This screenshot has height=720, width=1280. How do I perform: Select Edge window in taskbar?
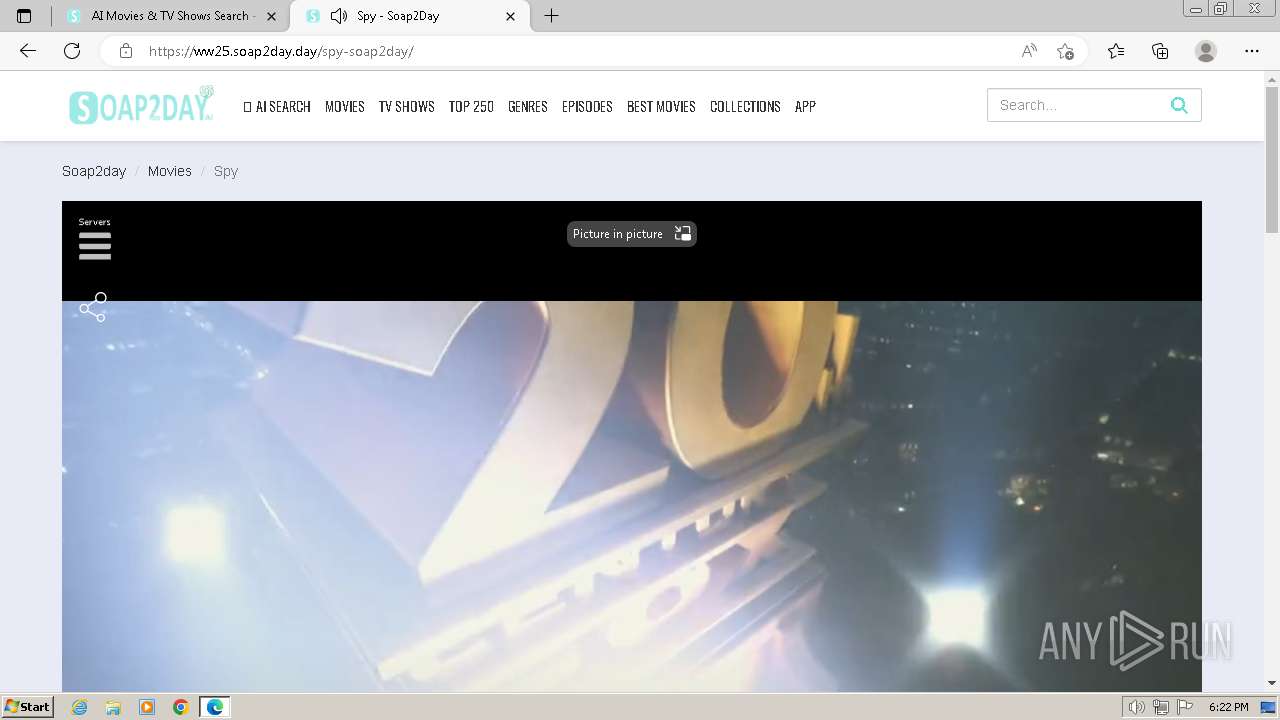click(x=215, y=707)
